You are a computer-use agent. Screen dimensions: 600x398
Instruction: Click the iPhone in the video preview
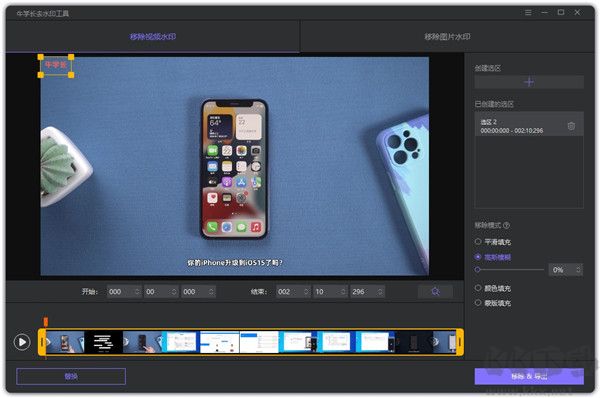tap(234, 168)
